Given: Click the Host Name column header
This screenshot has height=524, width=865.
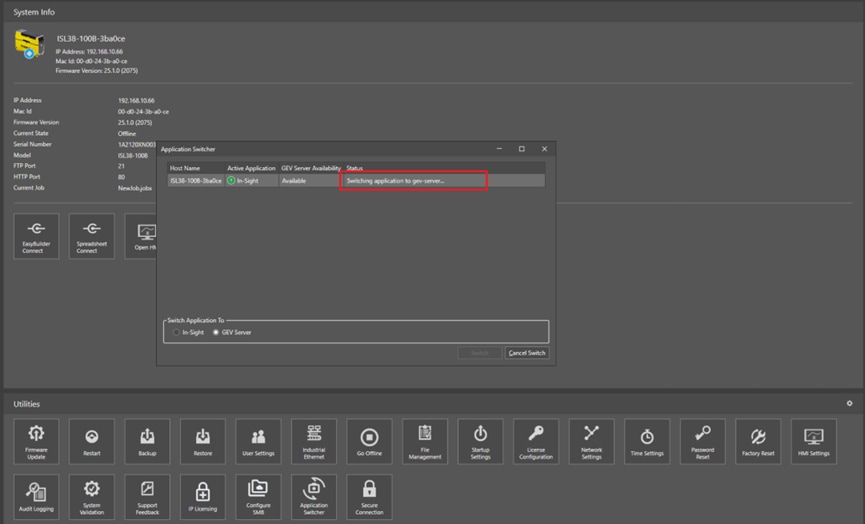Looking at the screenshot, I should tap(185, 168).
